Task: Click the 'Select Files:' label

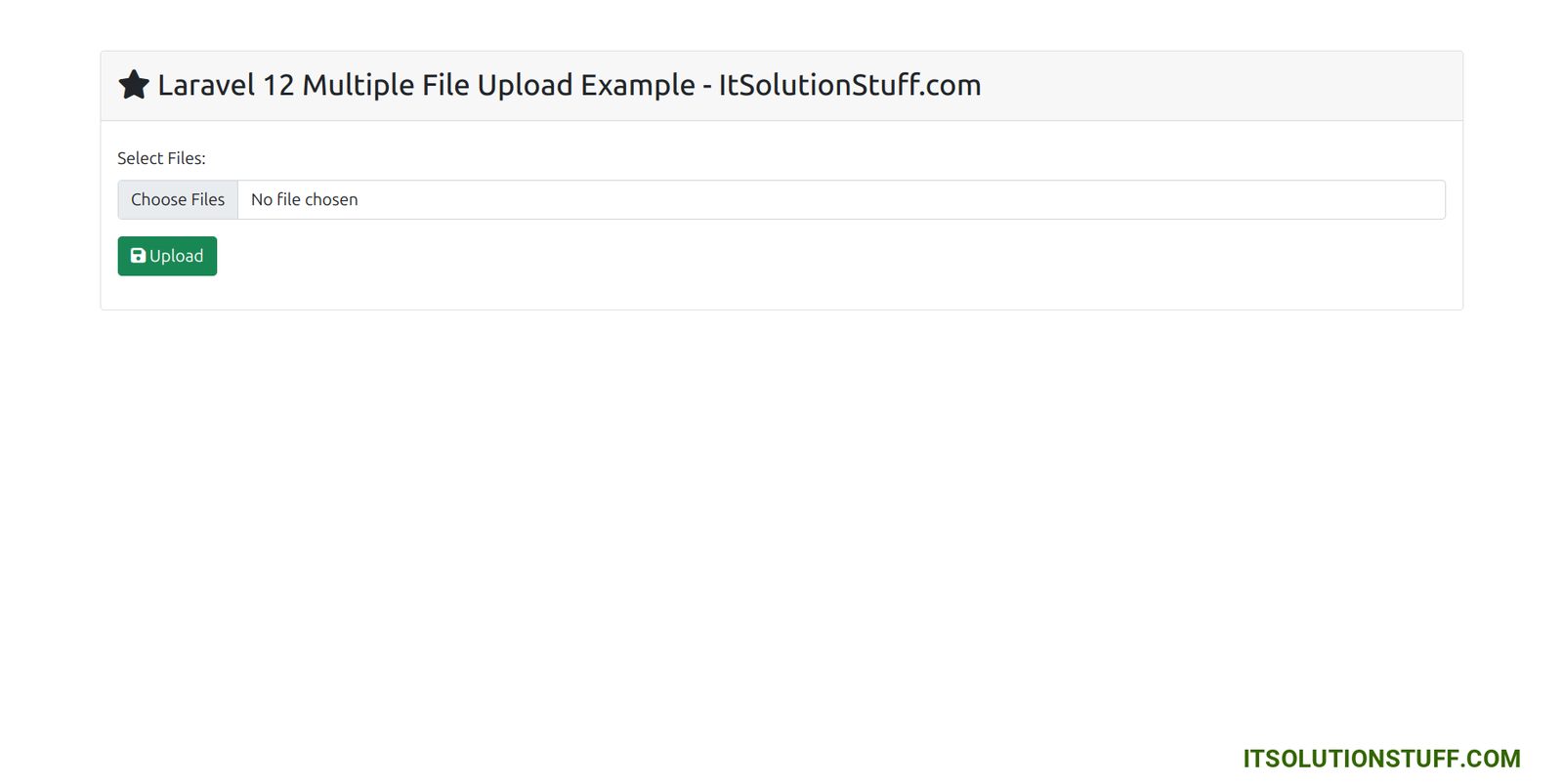Action: pos(161,157)
